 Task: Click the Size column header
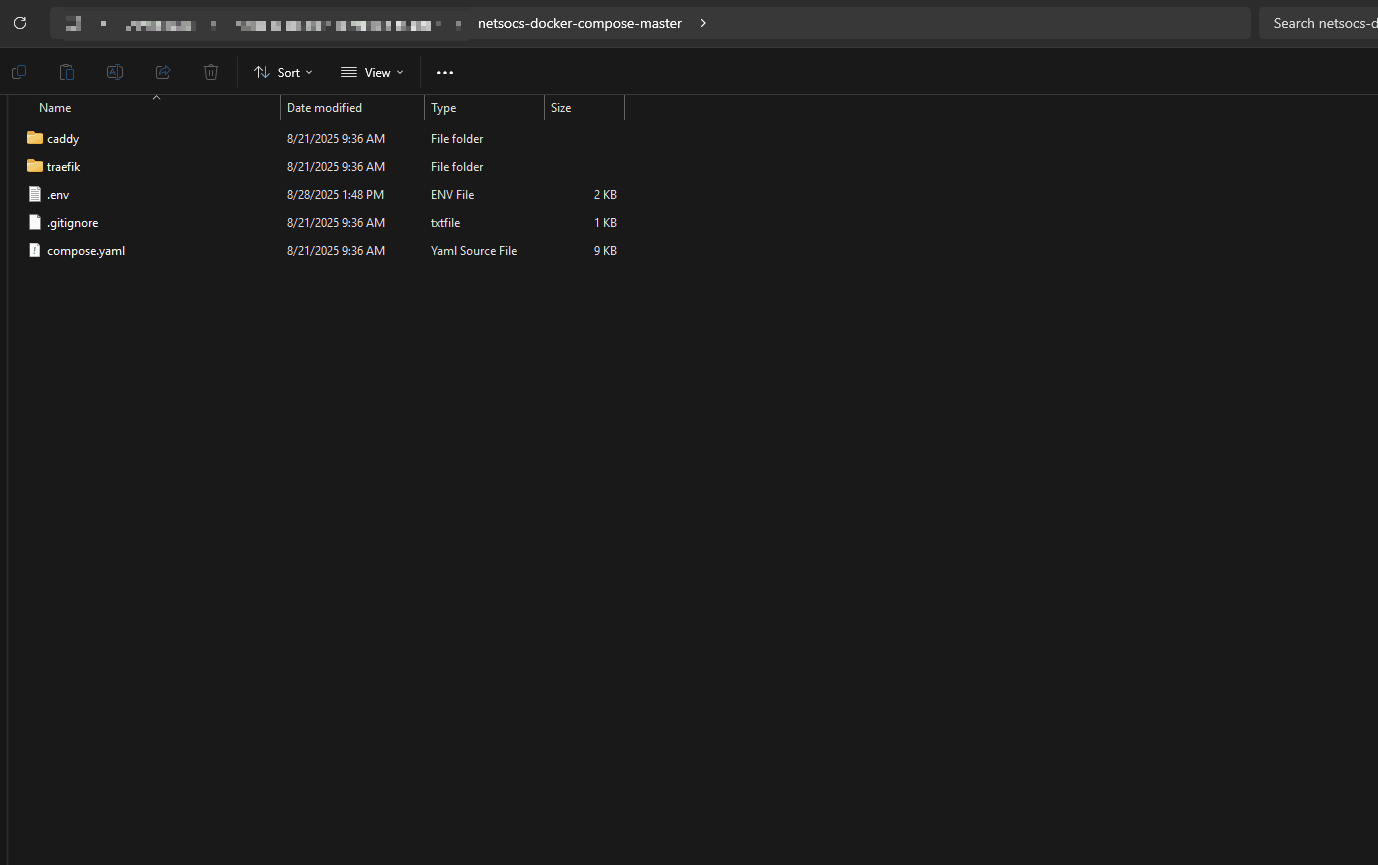click(561, 108)
